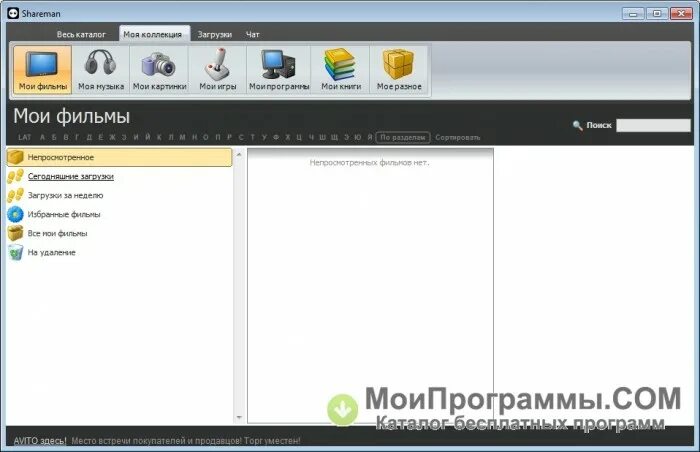Open the Мои программы computer category
Screen dimensions: 700x452
(x=279, y=70)
